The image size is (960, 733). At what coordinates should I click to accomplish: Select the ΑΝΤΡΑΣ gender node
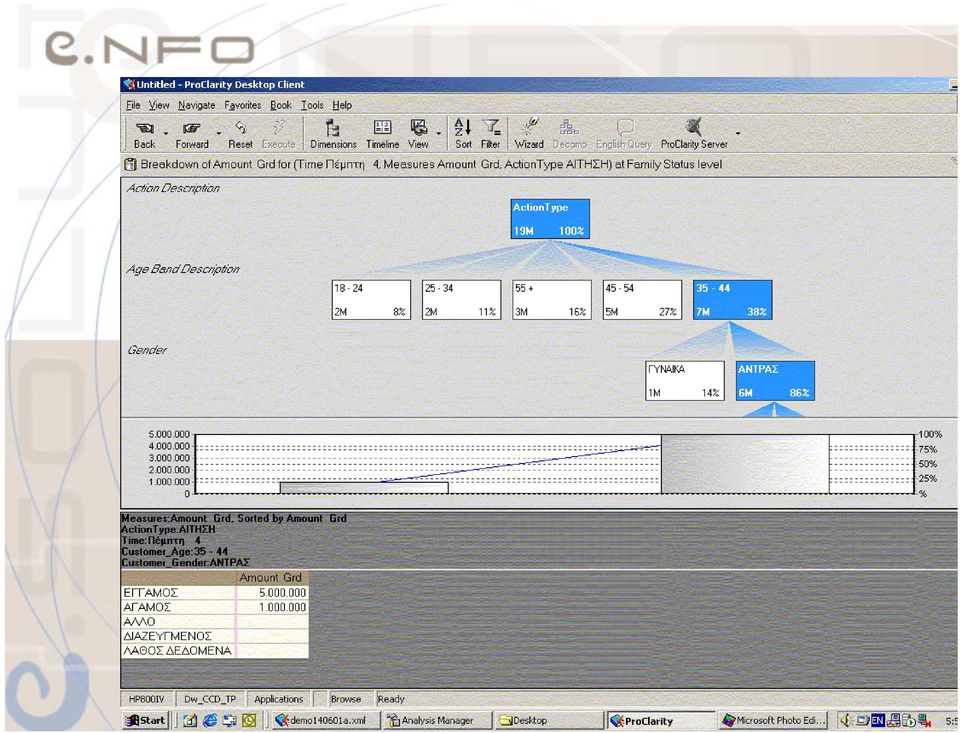click(775, 381)
